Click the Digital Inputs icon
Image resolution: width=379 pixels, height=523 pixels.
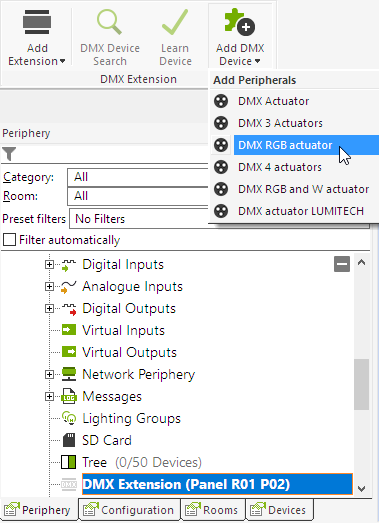tap(69, 265)
